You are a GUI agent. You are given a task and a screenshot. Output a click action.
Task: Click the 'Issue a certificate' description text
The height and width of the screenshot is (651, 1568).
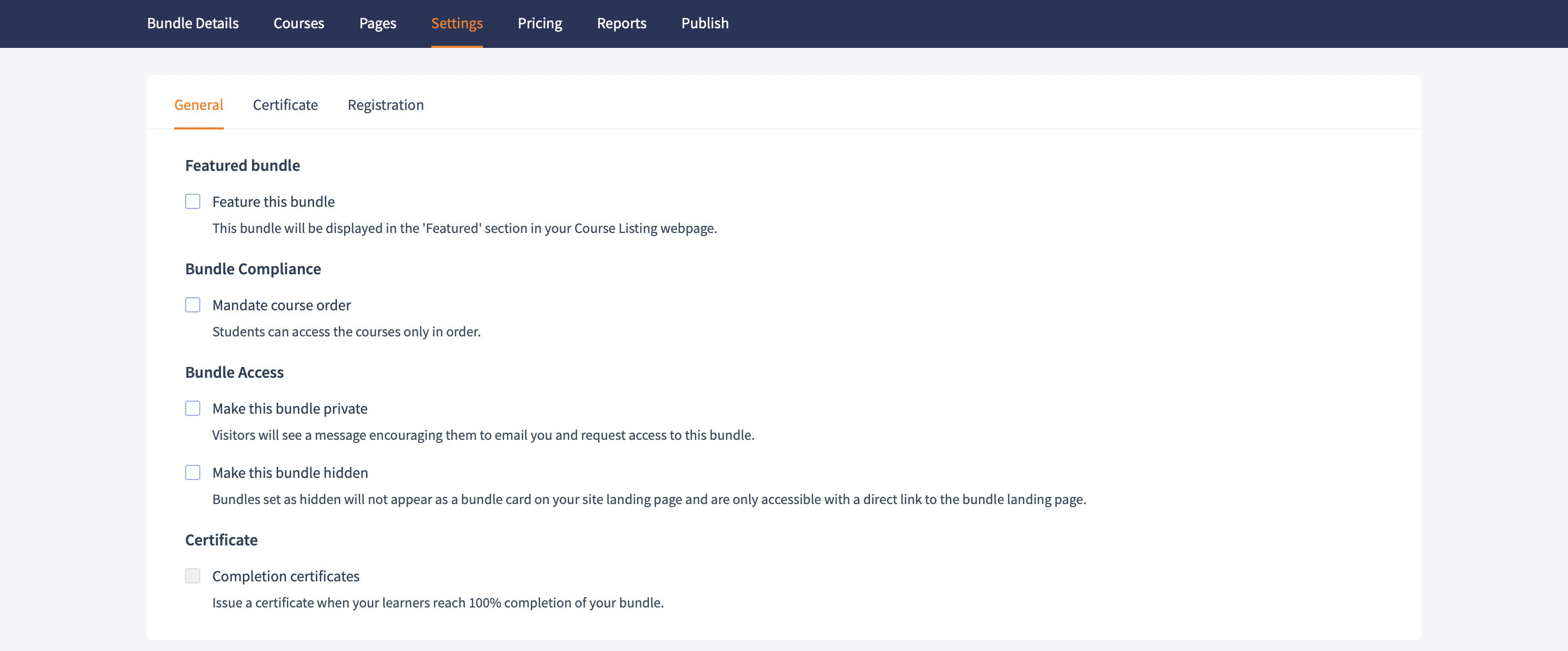[438, 603]
